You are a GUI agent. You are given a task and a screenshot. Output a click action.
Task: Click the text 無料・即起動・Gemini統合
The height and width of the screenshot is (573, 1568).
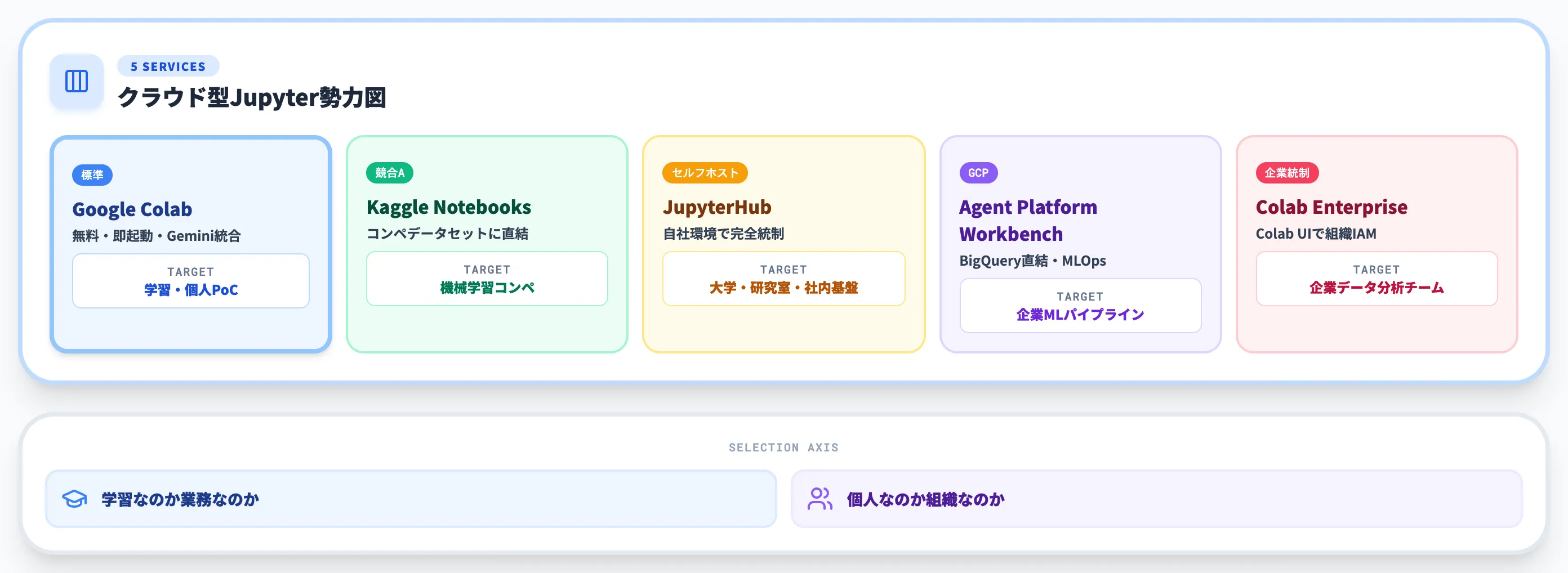point(157,236)
